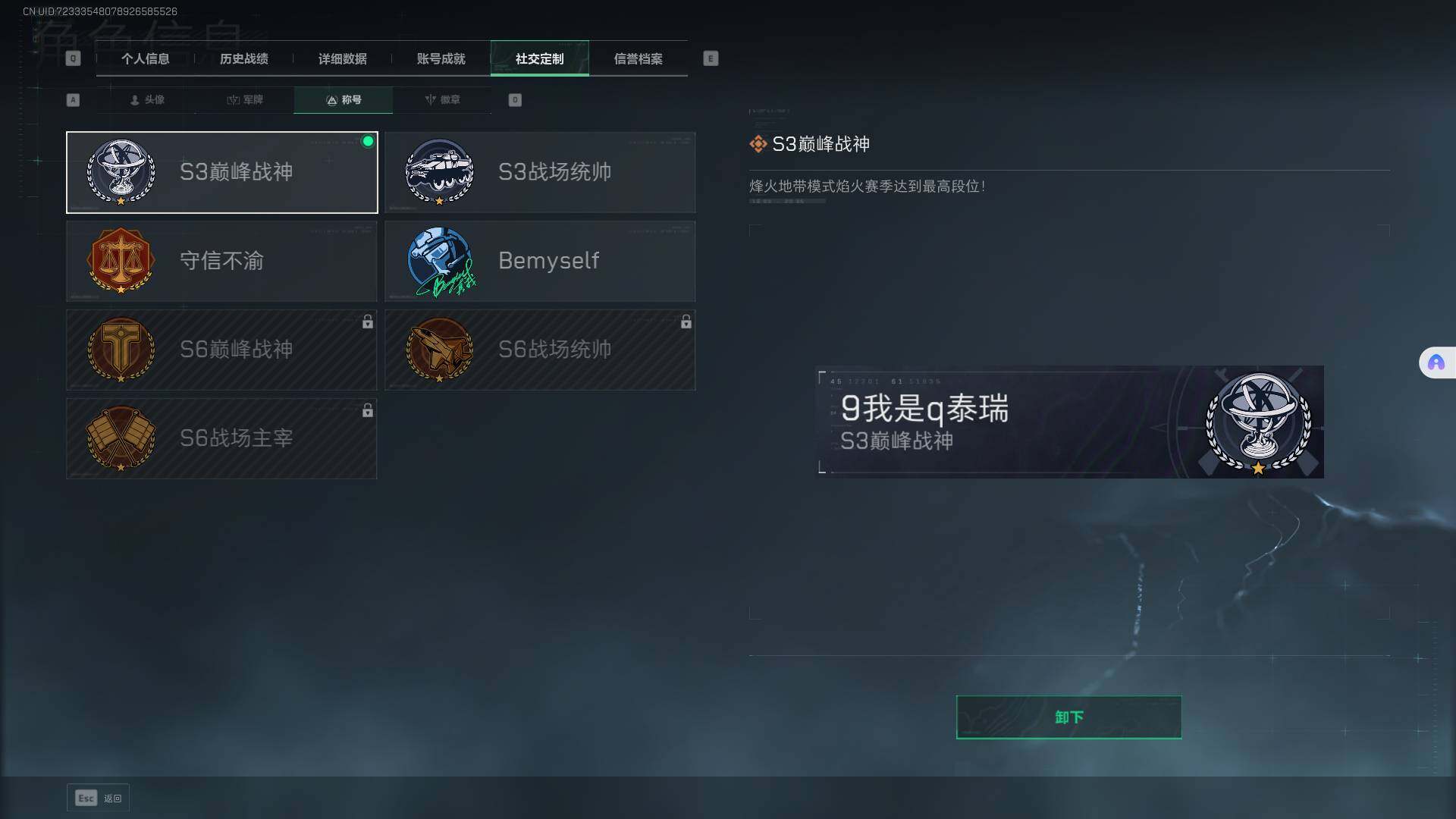
Task: Select the S3战场统帅 tank emblem icon
Action: [440, 172]
